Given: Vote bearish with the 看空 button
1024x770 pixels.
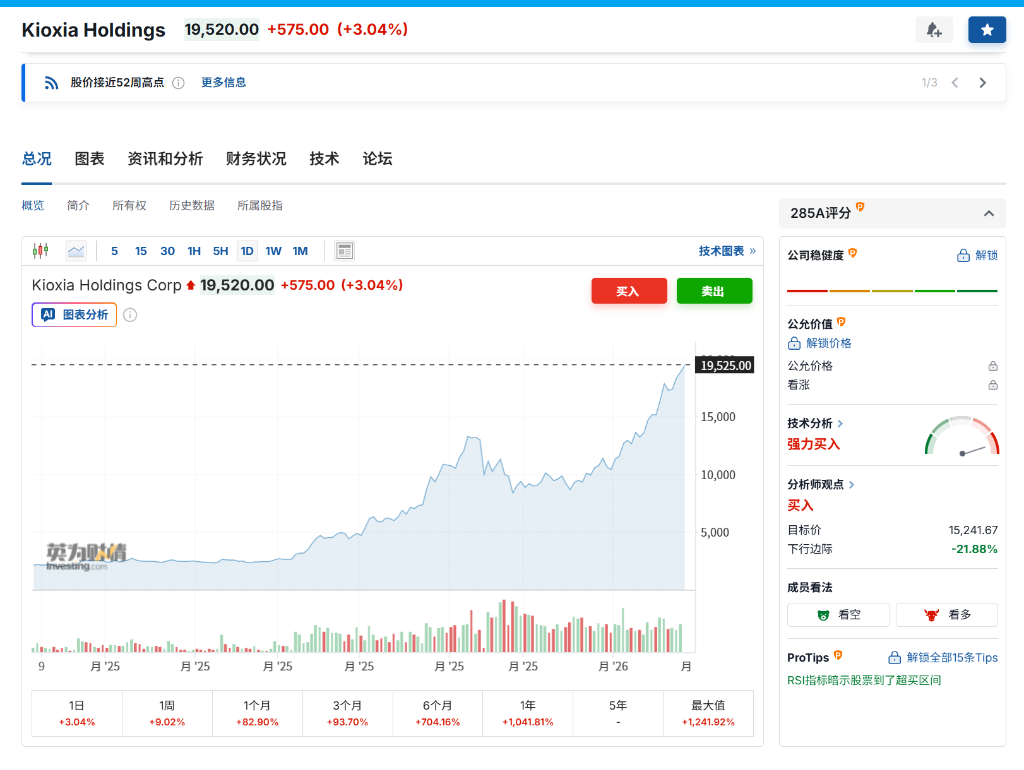Looking at the screenshot, I should point(838,615).
